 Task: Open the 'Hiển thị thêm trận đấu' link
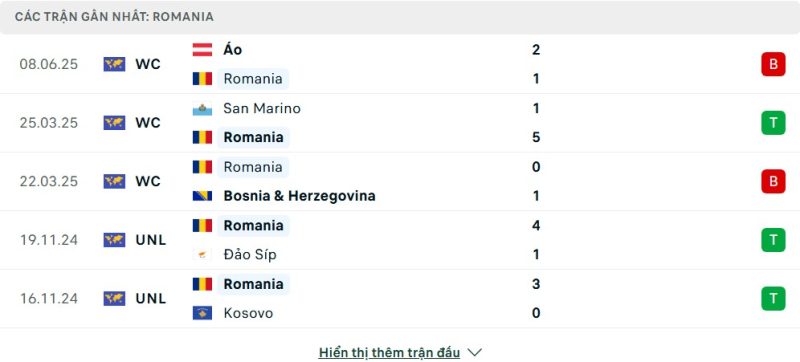pyautogui.click(x=389, y=352)
